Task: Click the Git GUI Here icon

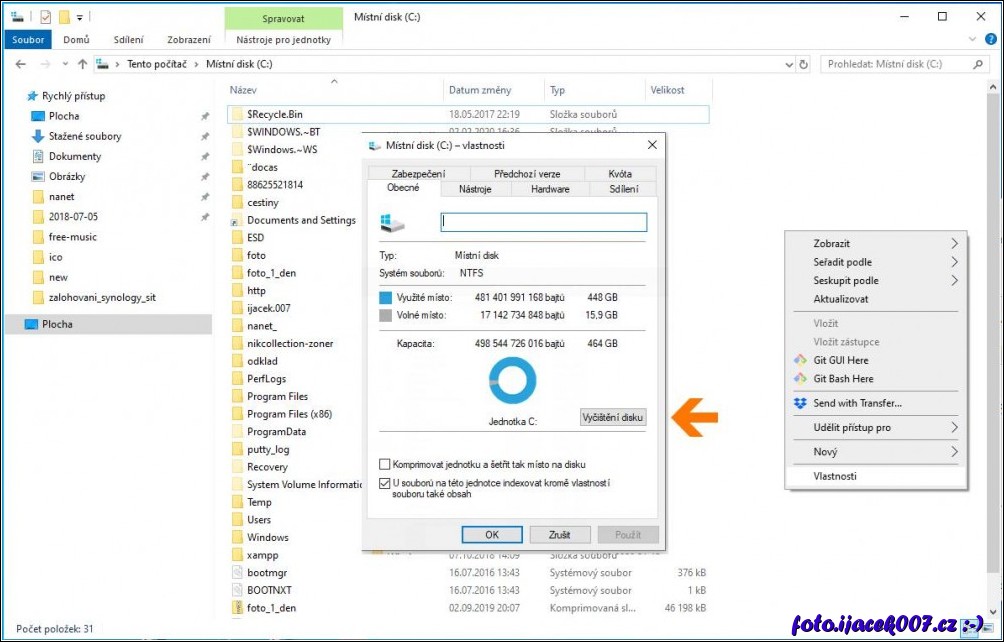Action: tap(800, 360)
